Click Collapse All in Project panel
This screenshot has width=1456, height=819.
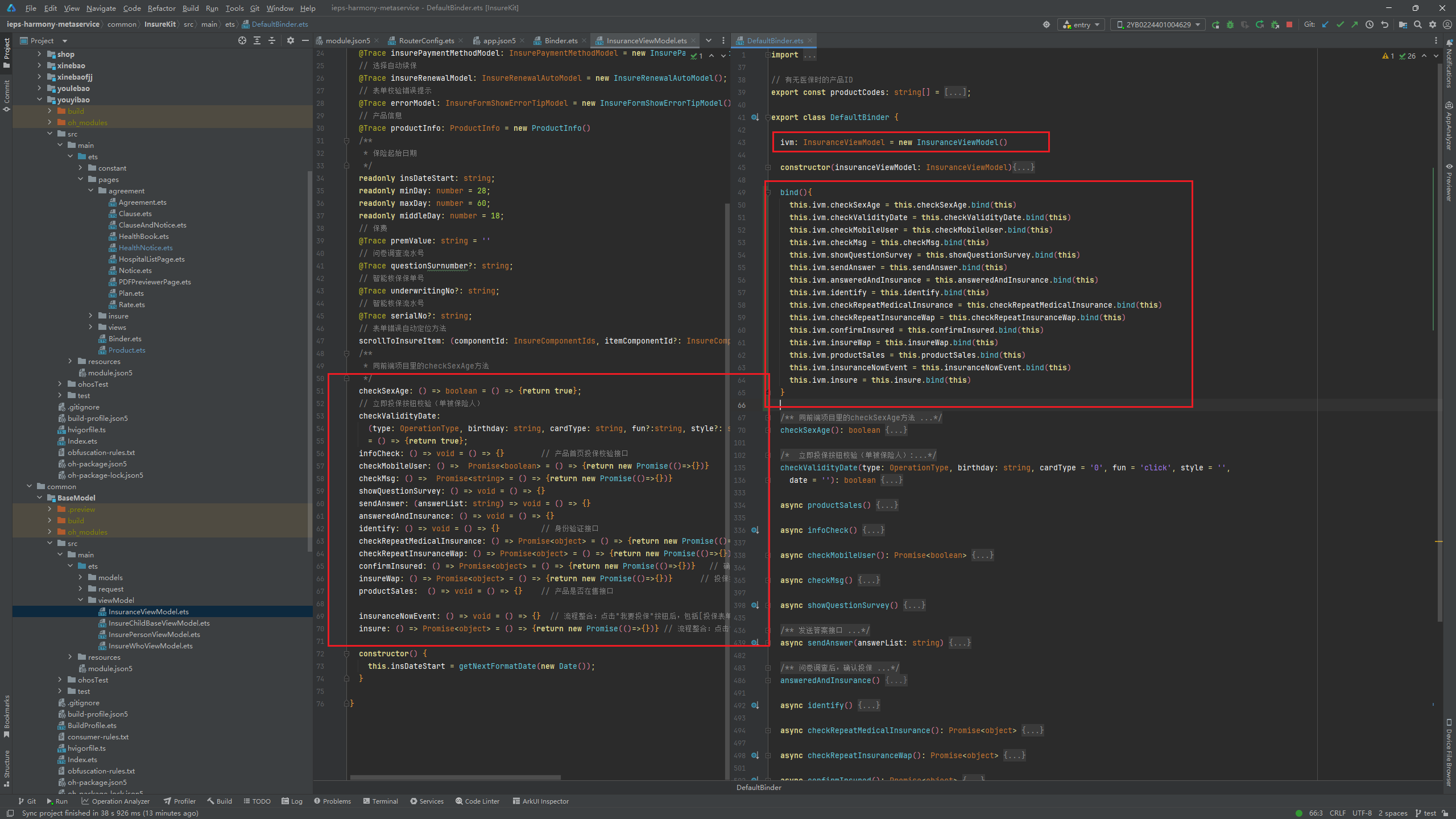(x=272, y=40)
